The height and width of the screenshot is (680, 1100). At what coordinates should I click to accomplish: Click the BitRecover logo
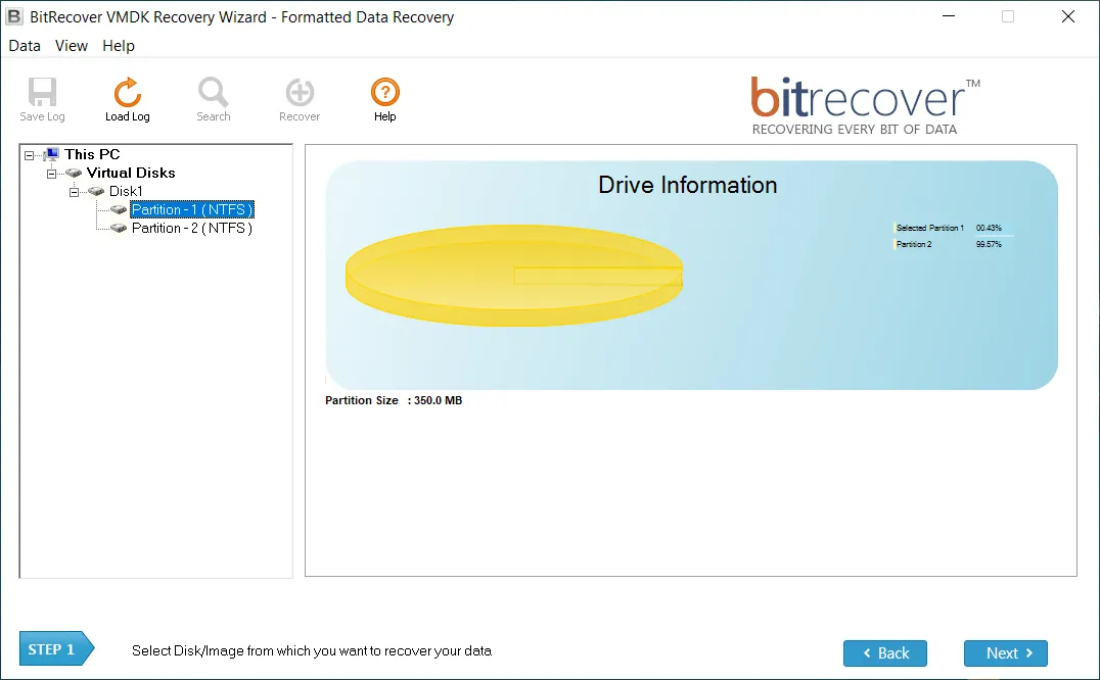coord(862,99)
